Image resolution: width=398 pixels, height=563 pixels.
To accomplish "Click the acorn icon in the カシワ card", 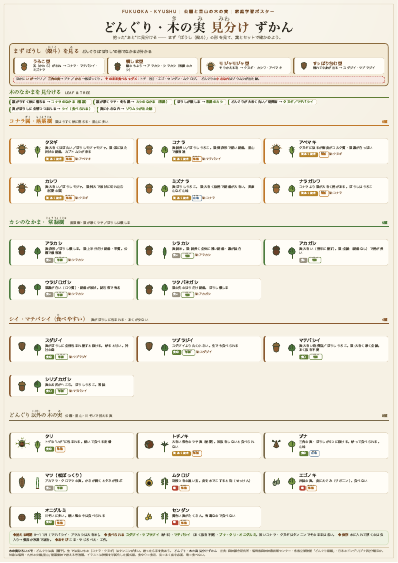I will [22, 189].
